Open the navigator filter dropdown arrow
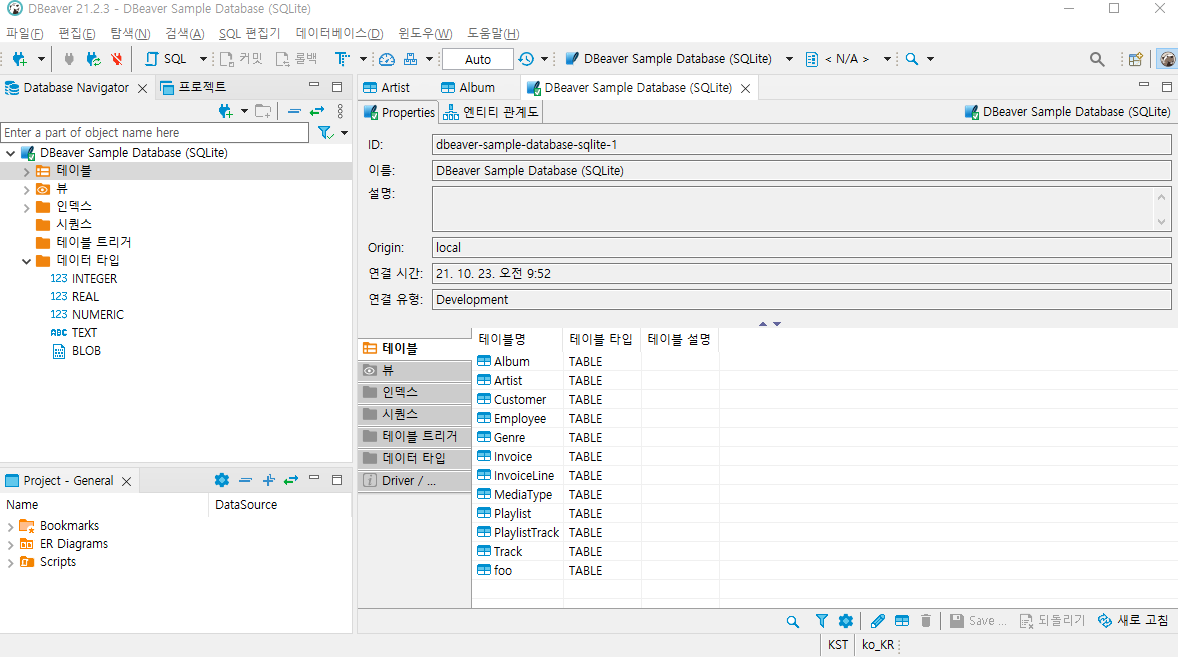1178x657 pixels. coord(344,133)
